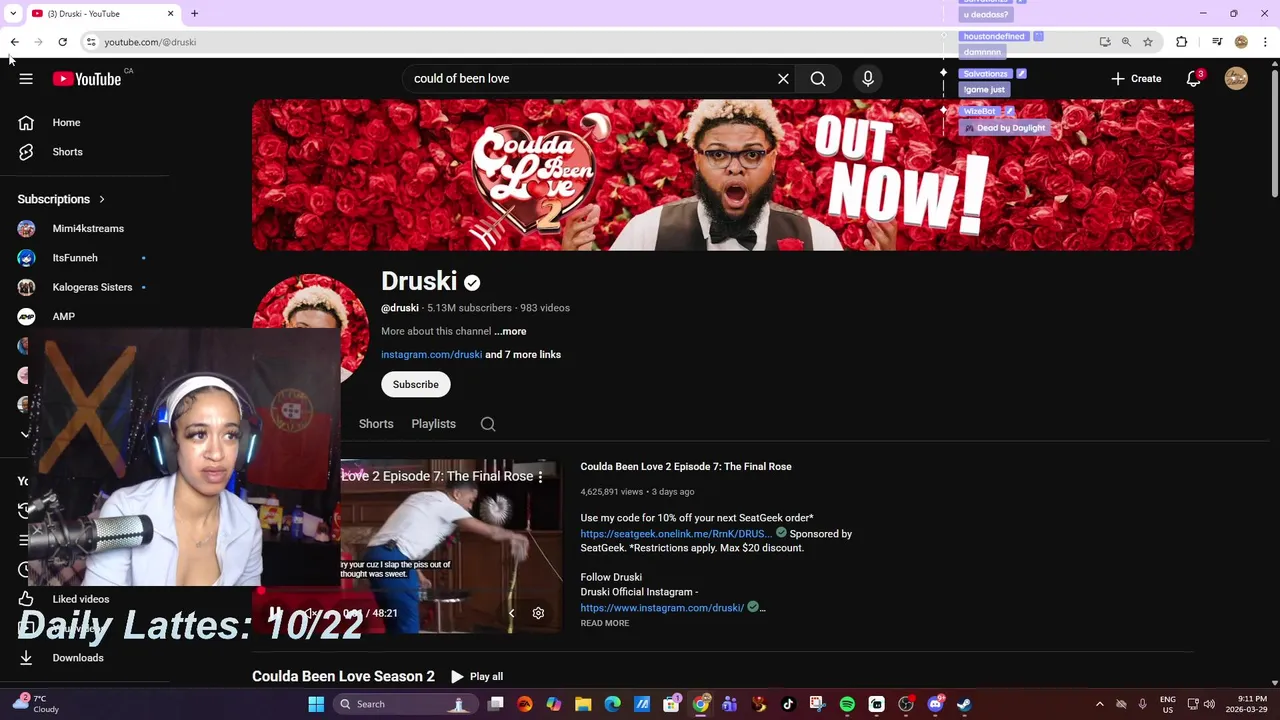Viewport: 1280px width, 720px height.
Task: Open the instagram.com/druski link
Action: (431, 355)
